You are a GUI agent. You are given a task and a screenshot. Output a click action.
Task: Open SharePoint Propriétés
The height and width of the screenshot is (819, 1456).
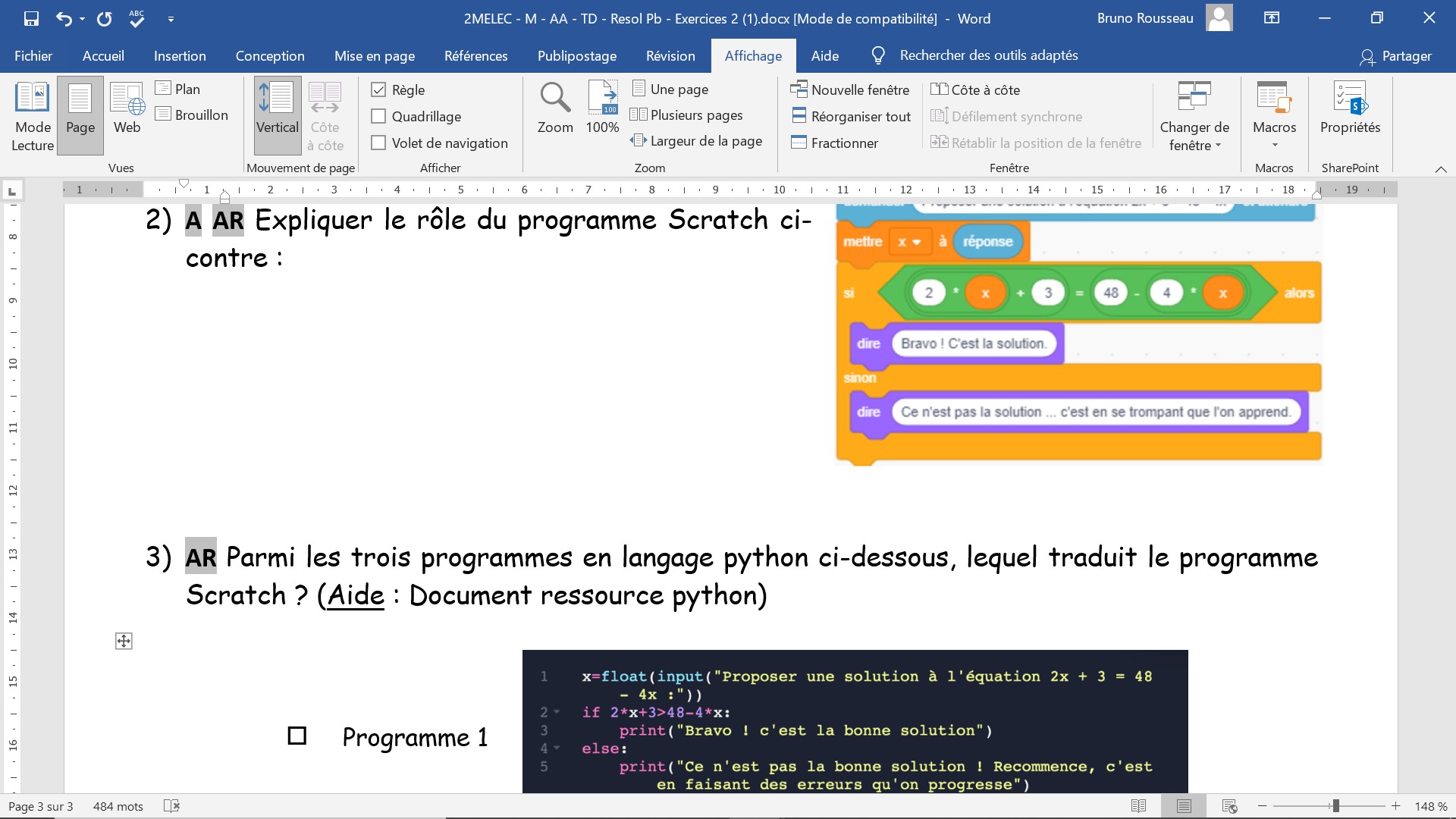(1350, 108)
